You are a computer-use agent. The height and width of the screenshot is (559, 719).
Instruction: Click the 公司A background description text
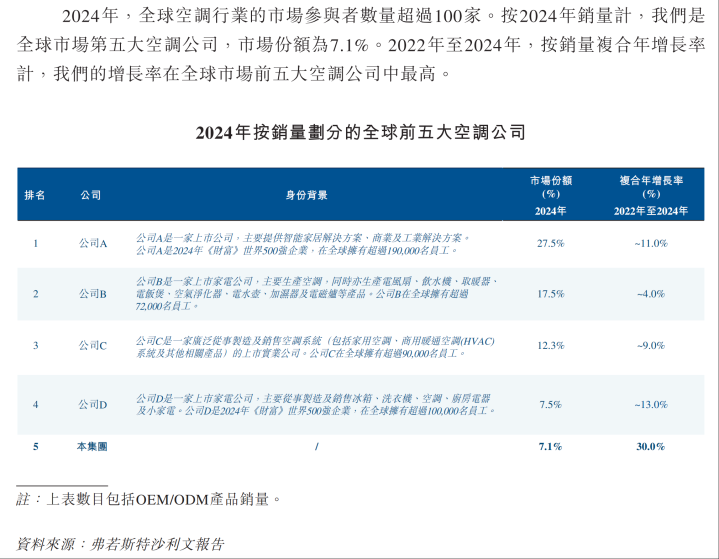point(303,244)
